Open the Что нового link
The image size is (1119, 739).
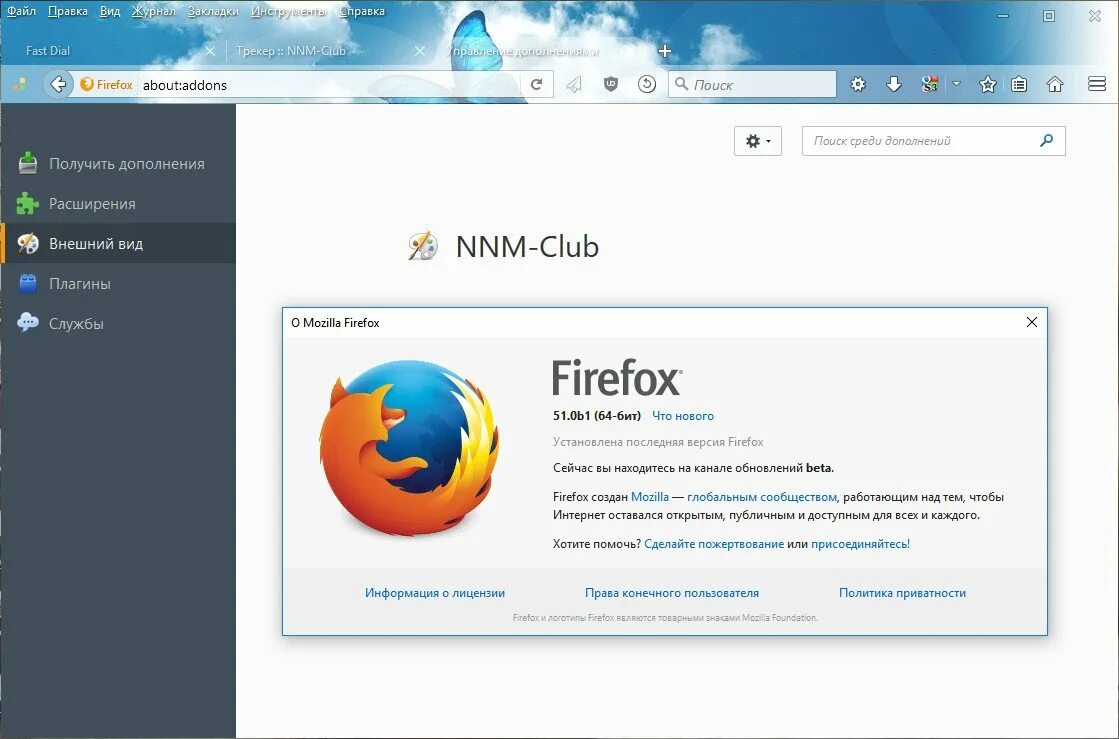point(683,416)
